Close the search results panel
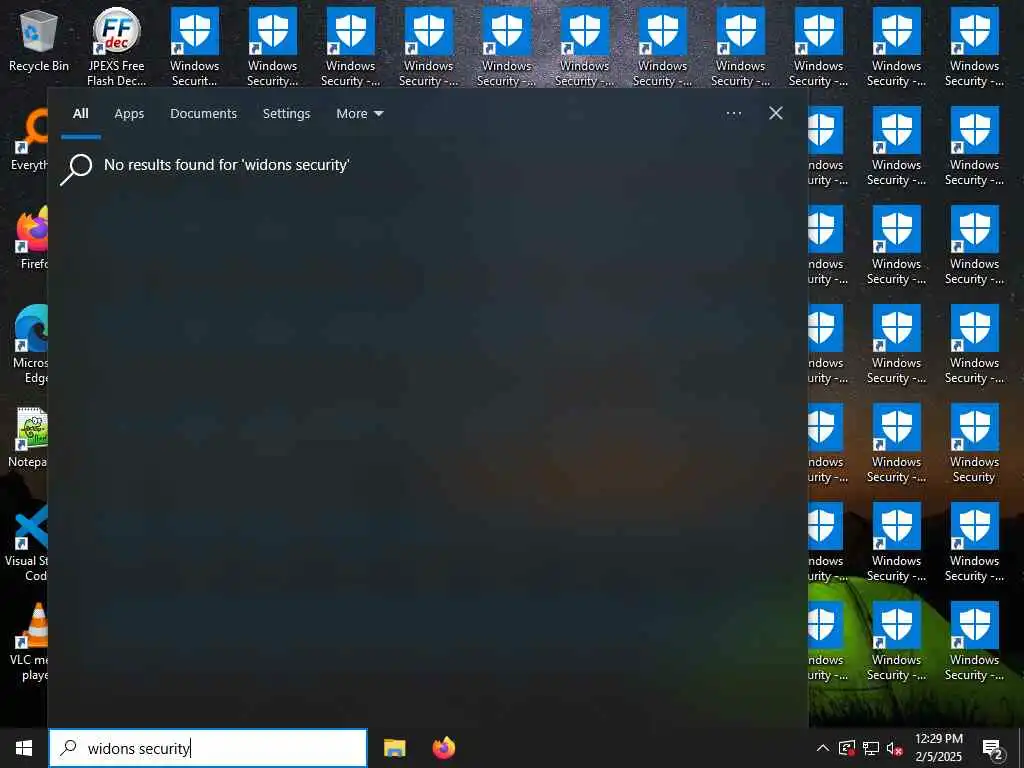 click(776, 113)
